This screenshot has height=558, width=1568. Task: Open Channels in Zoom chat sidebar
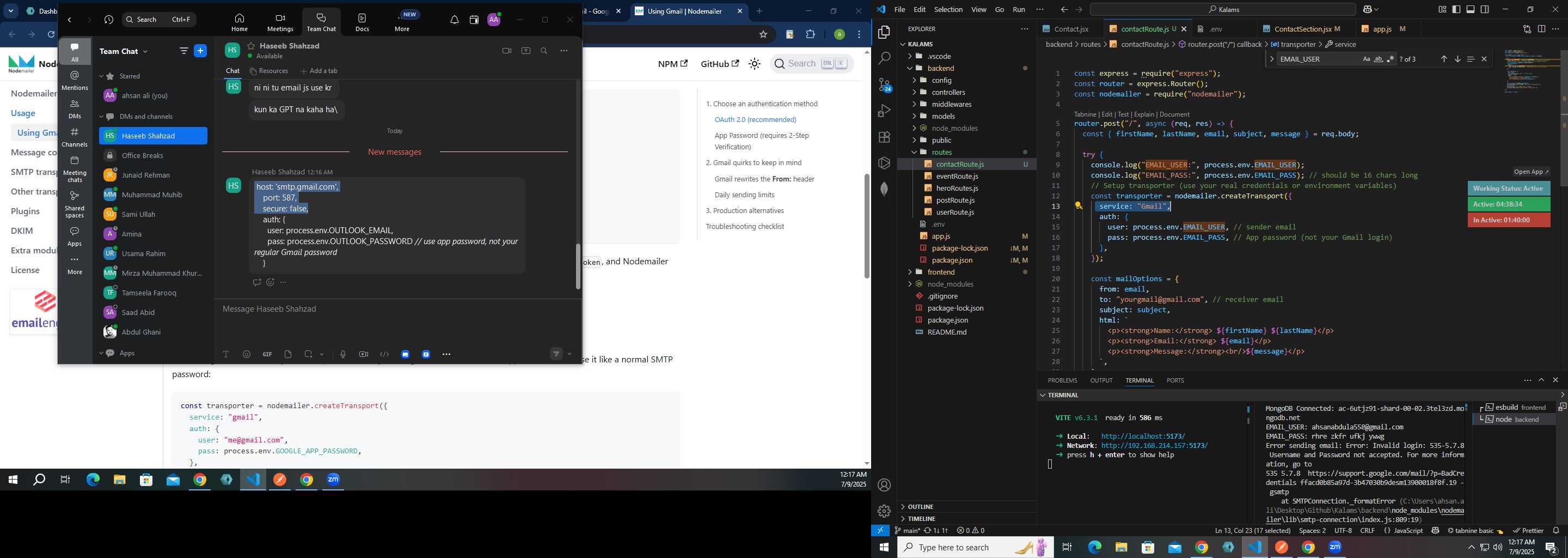point(75,138)
